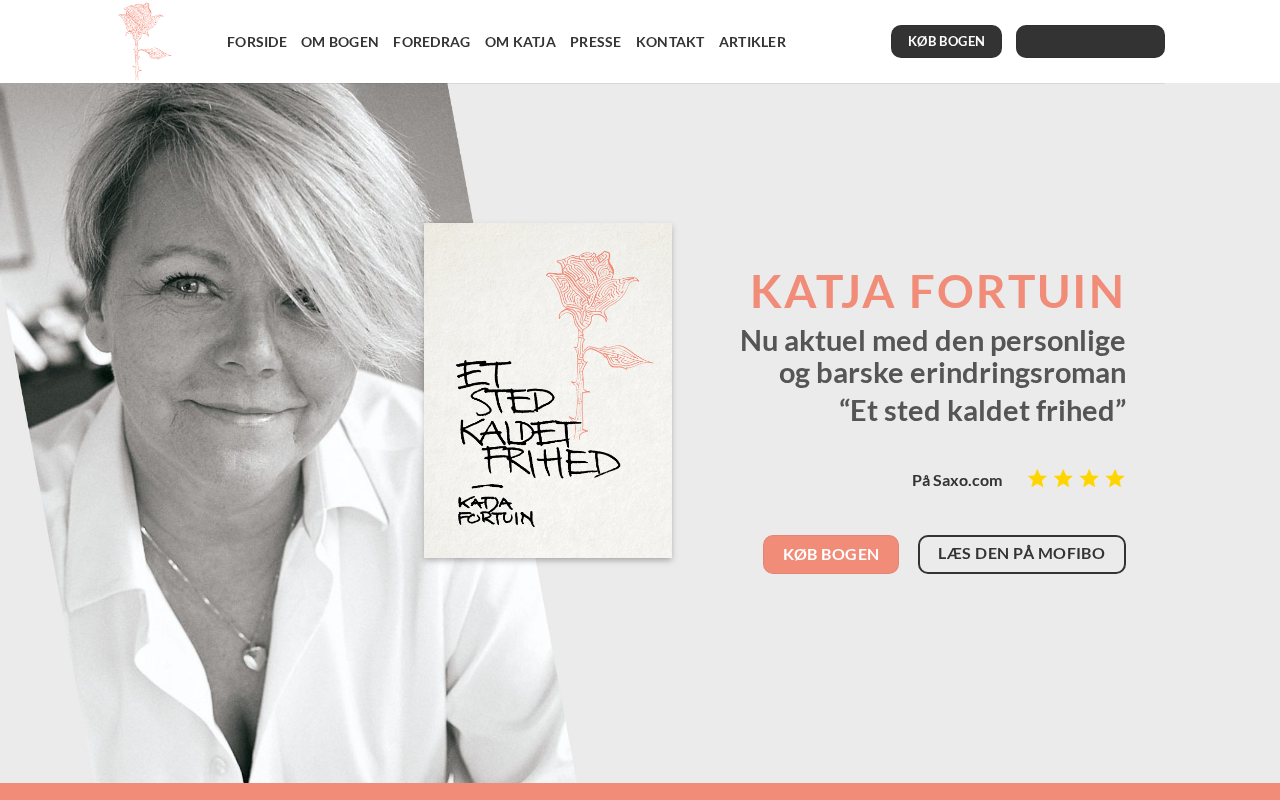This screenshot has width=1280, height=800.
Task: Select the fourth yellow rating star
Action: click(1115, 479)
